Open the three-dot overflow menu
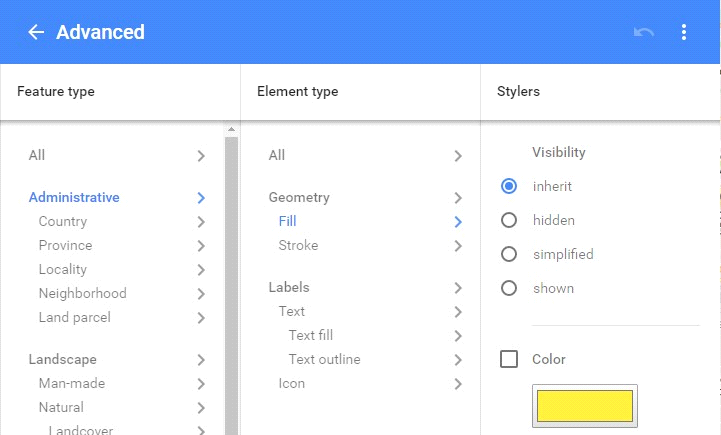 [x=684, y=32]
